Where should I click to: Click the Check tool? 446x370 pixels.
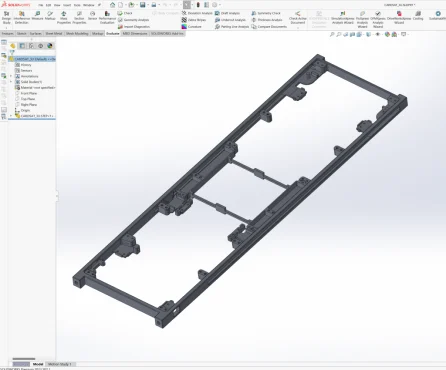point(125,13)
